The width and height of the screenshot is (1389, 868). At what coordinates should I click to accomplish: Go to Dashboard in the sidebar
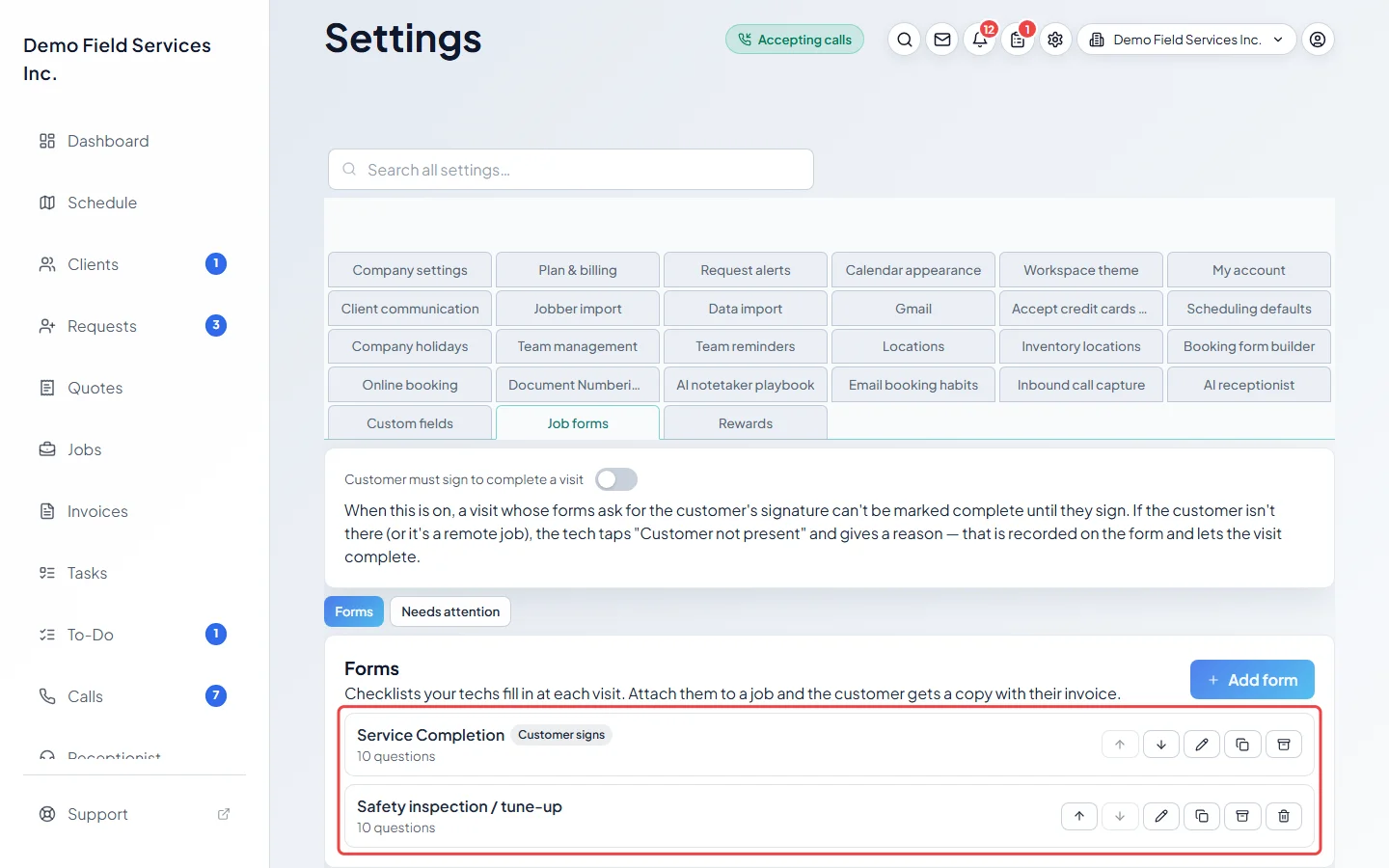[135, 141]
